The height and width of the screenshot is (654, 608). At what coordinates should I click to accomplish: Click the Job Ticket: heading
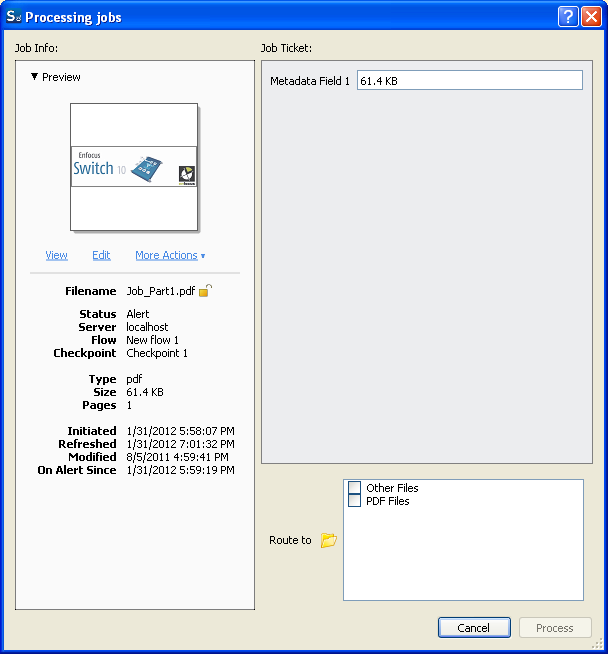(286, 48)
